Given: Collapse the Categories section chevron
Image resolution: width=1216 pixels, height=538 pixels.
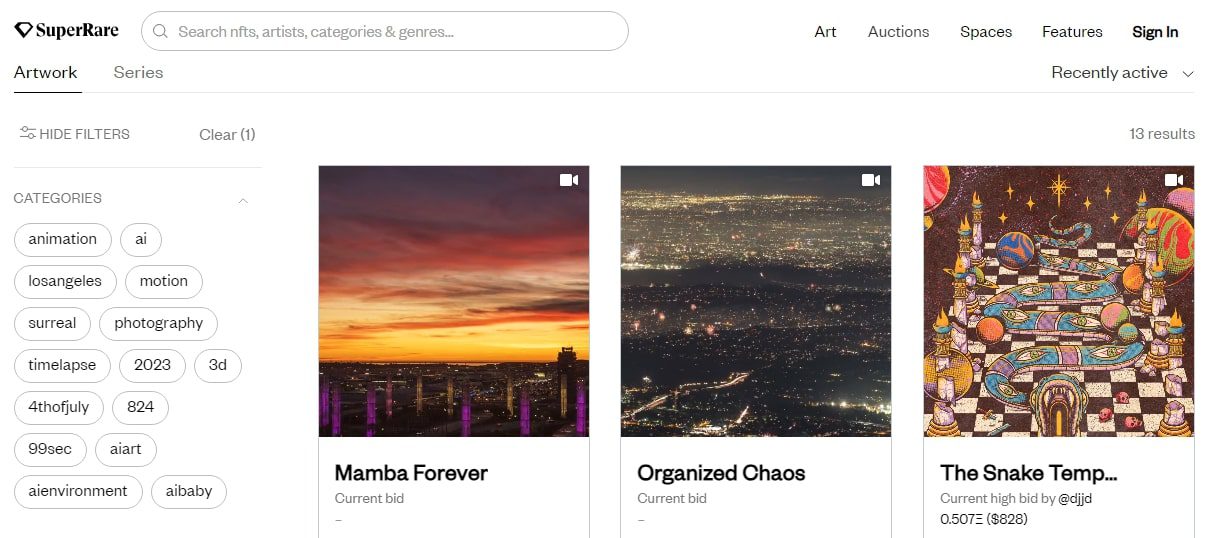Looking at the screenshot, I should pos(243,200).
